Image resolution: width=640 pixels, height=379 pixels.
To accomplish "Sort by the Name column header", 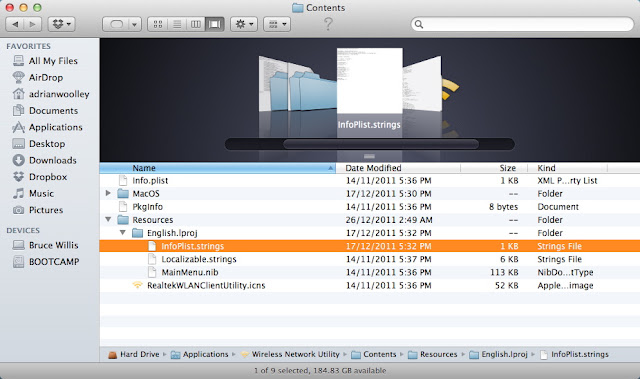I will (x=218, y=168).
